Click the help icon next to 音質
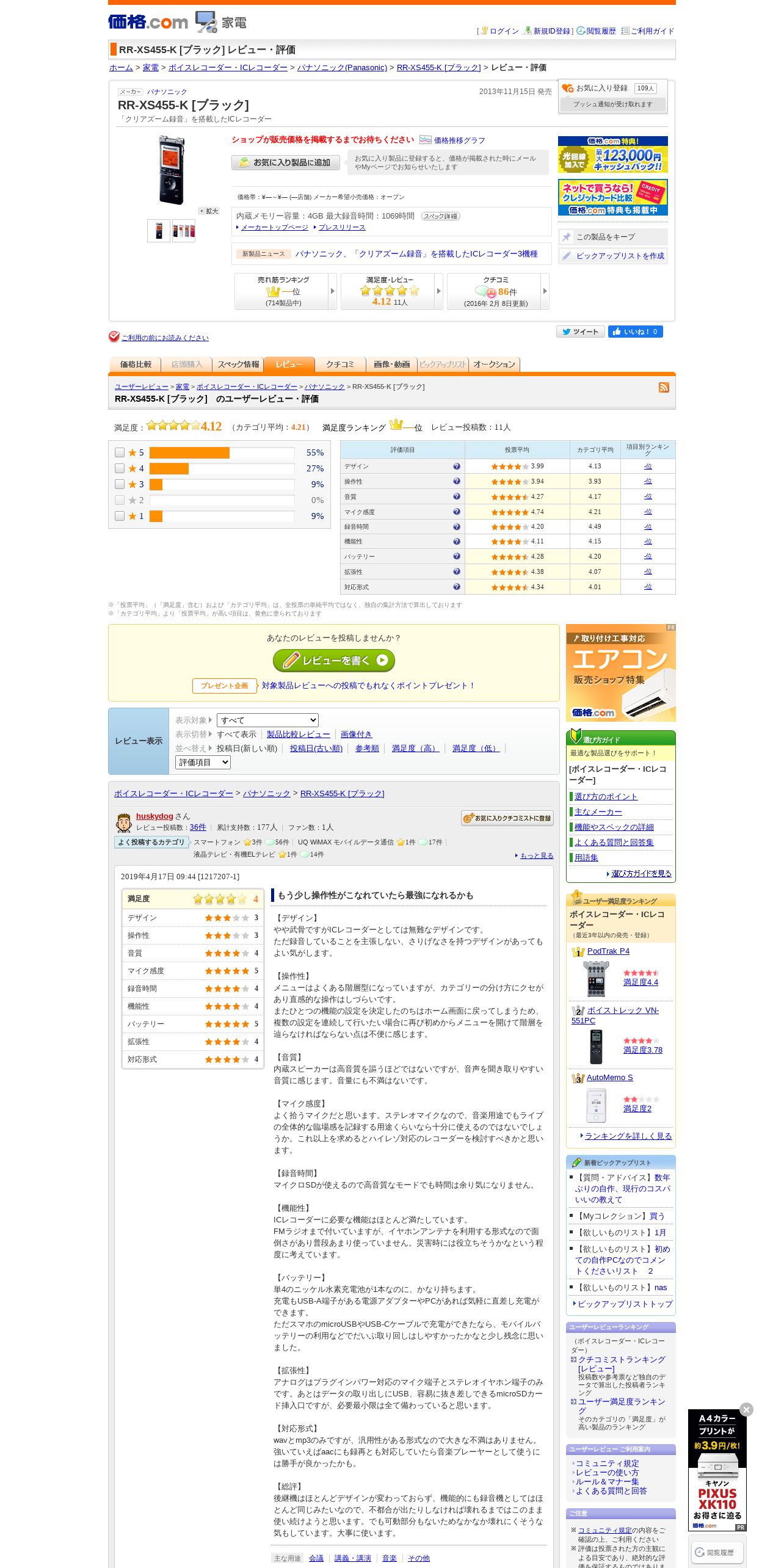The height and width of the screenshot is (1568, 784). coord(456,496)
